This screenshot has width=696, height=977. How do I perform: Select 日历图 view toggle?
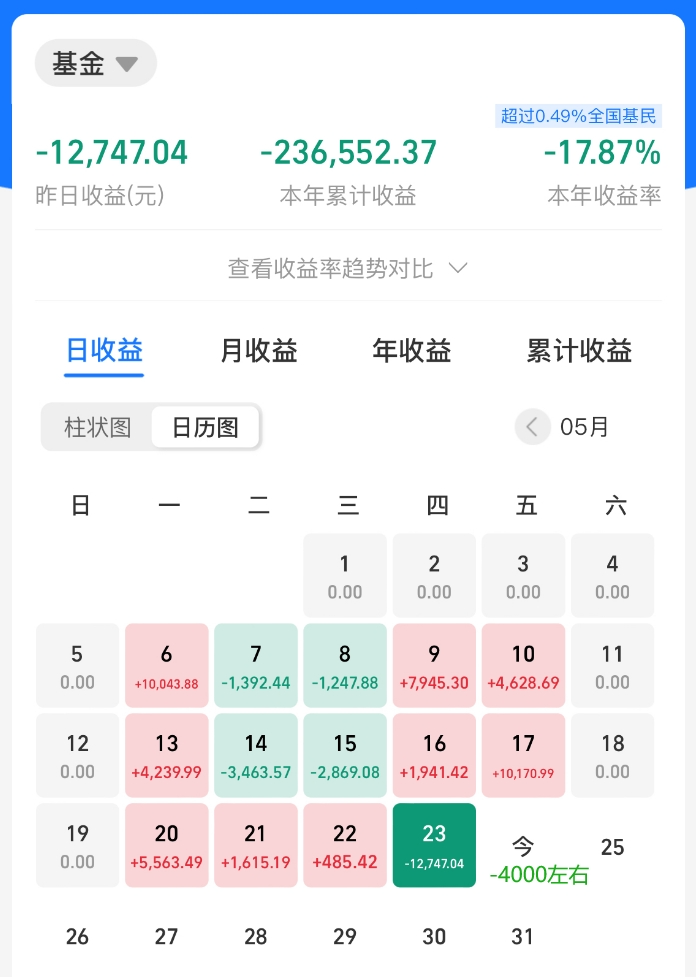205,427
